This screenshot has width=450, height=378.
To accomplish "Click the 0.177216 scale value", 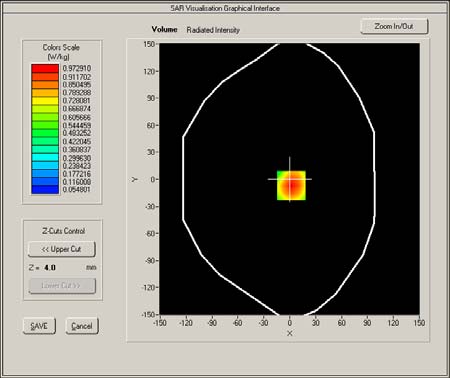I will [77, 174].
